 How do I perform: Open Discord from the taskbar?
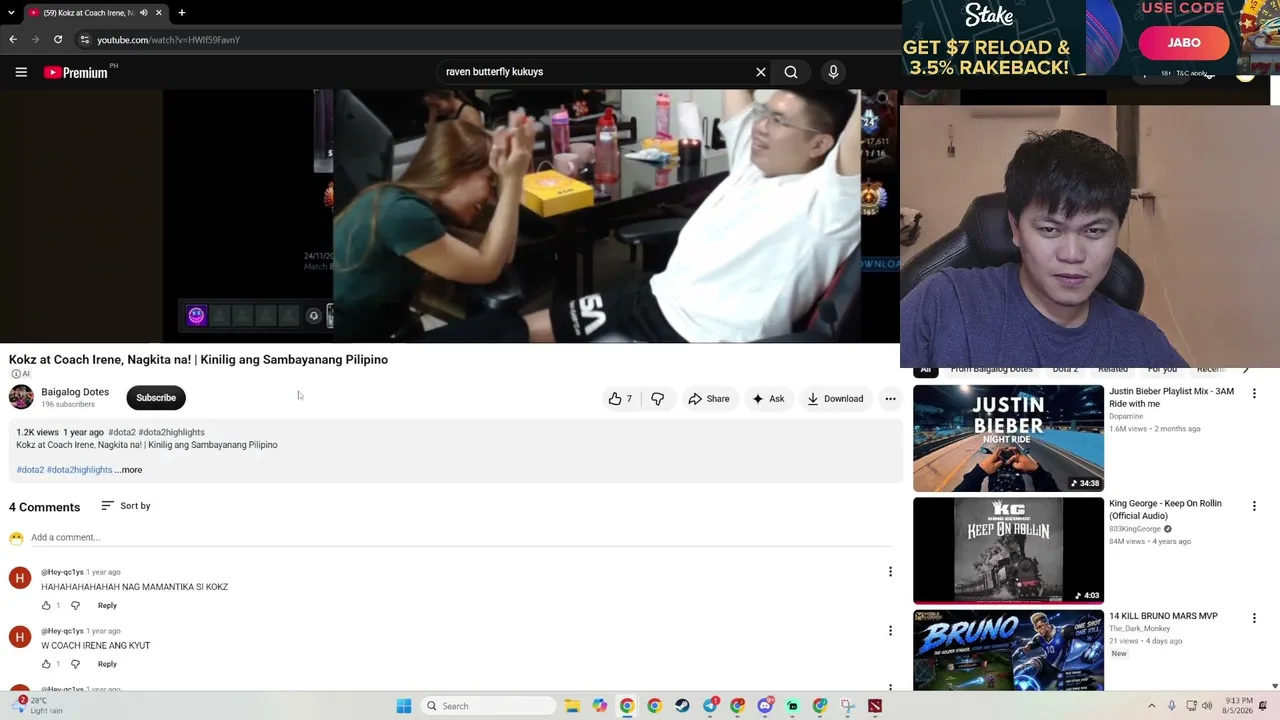pos(766,706)
